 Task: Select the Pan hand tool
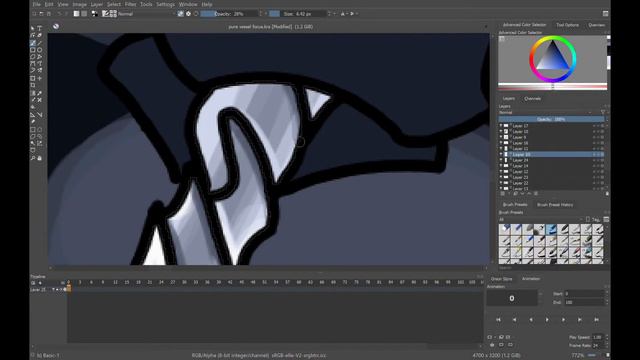40,158
